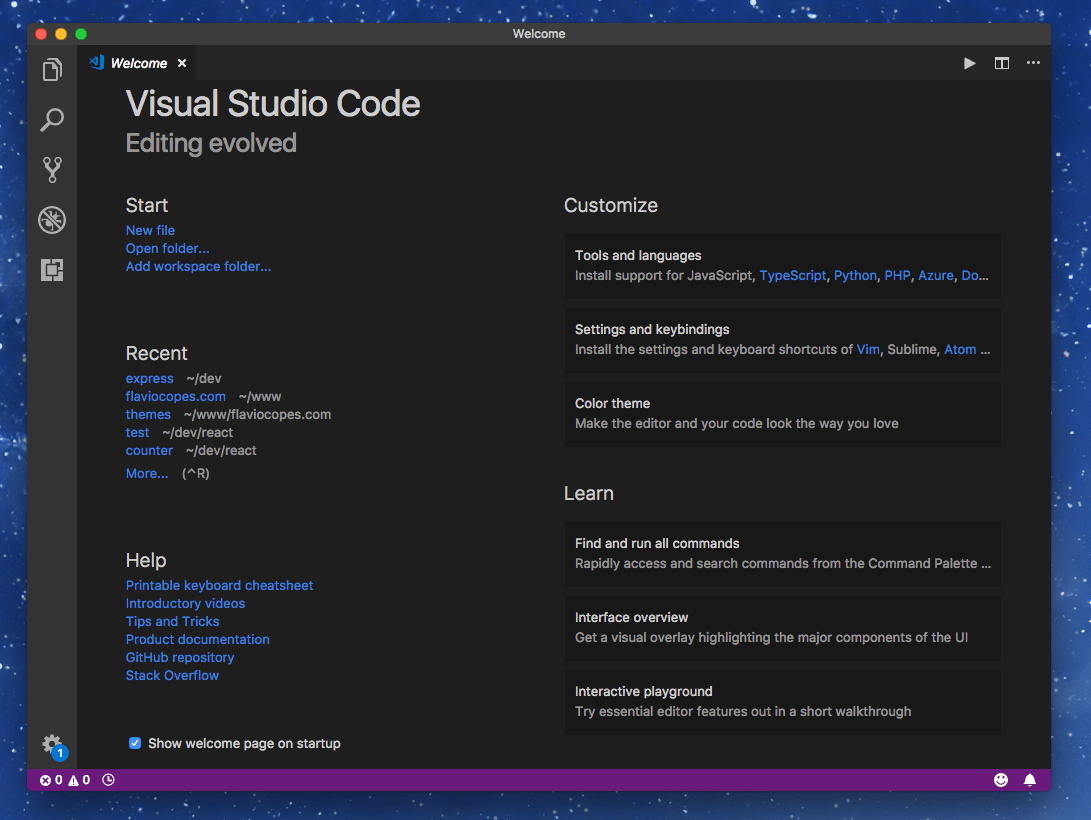Click the feedback smiley icon

click(1001, 780)
